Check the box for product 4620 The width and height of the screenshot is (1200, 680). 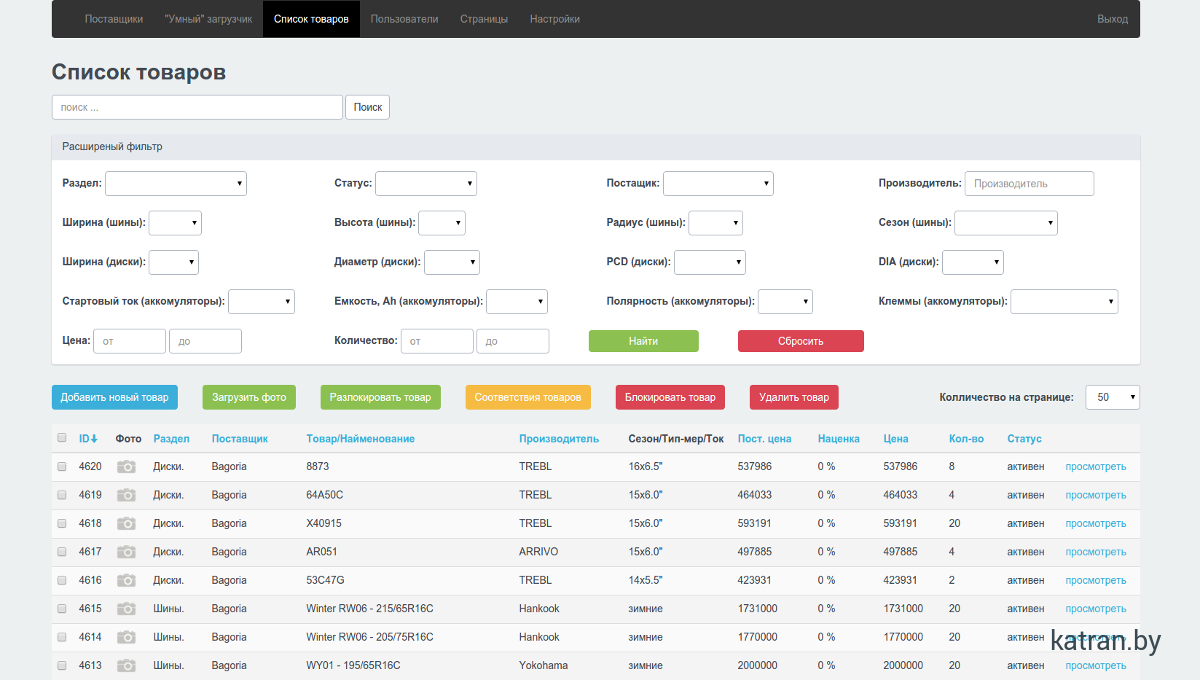point(62,467)
